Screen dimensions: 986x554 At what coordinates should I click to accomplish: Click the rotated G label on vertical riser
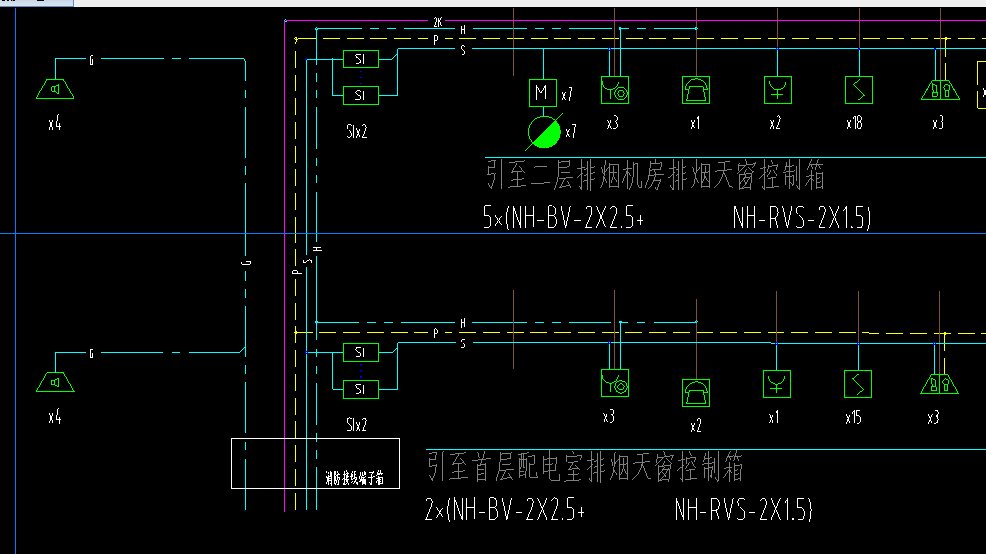[x=246, y=263]
